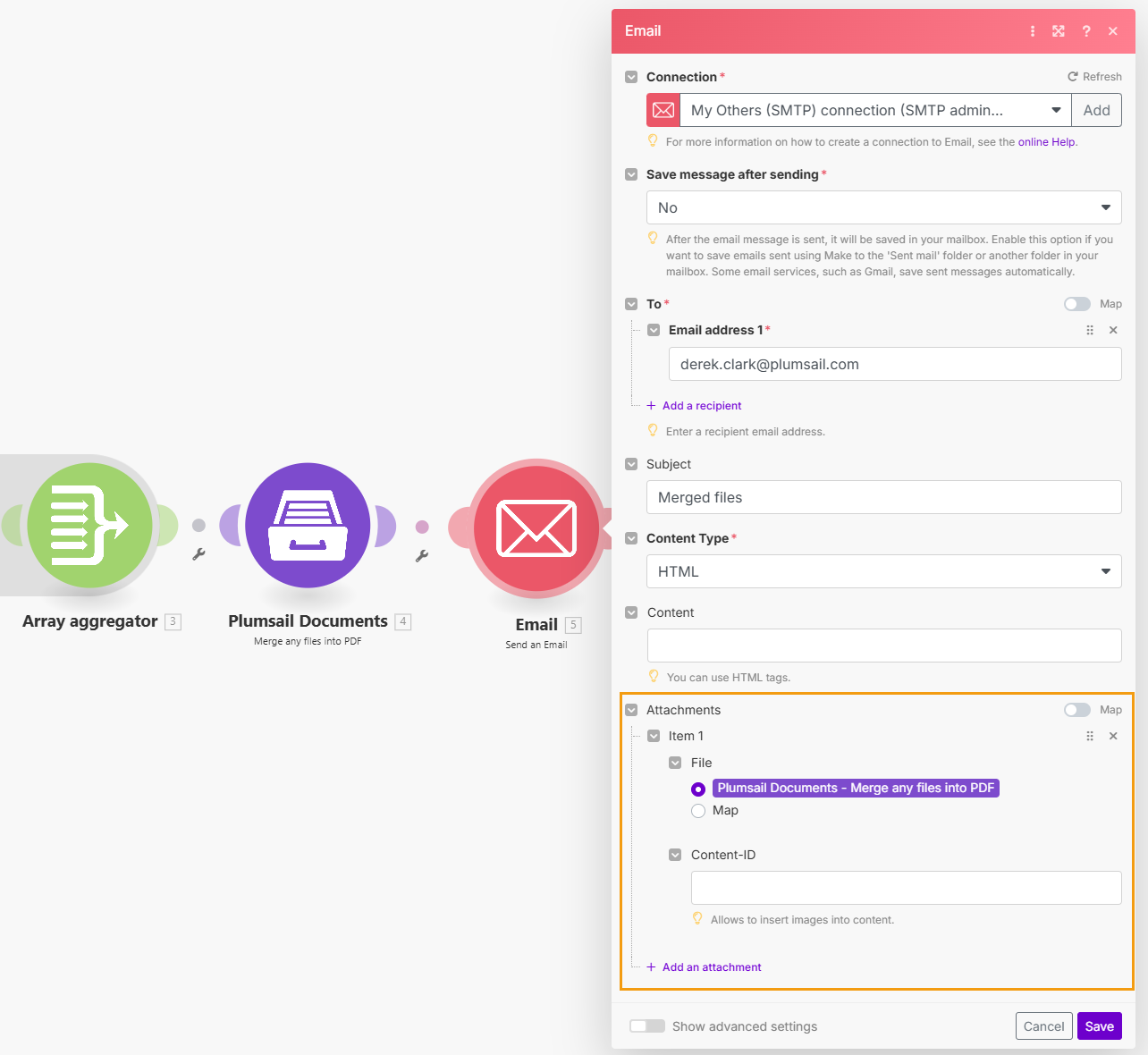Open the Array aggregator module

tap(89, 526)
